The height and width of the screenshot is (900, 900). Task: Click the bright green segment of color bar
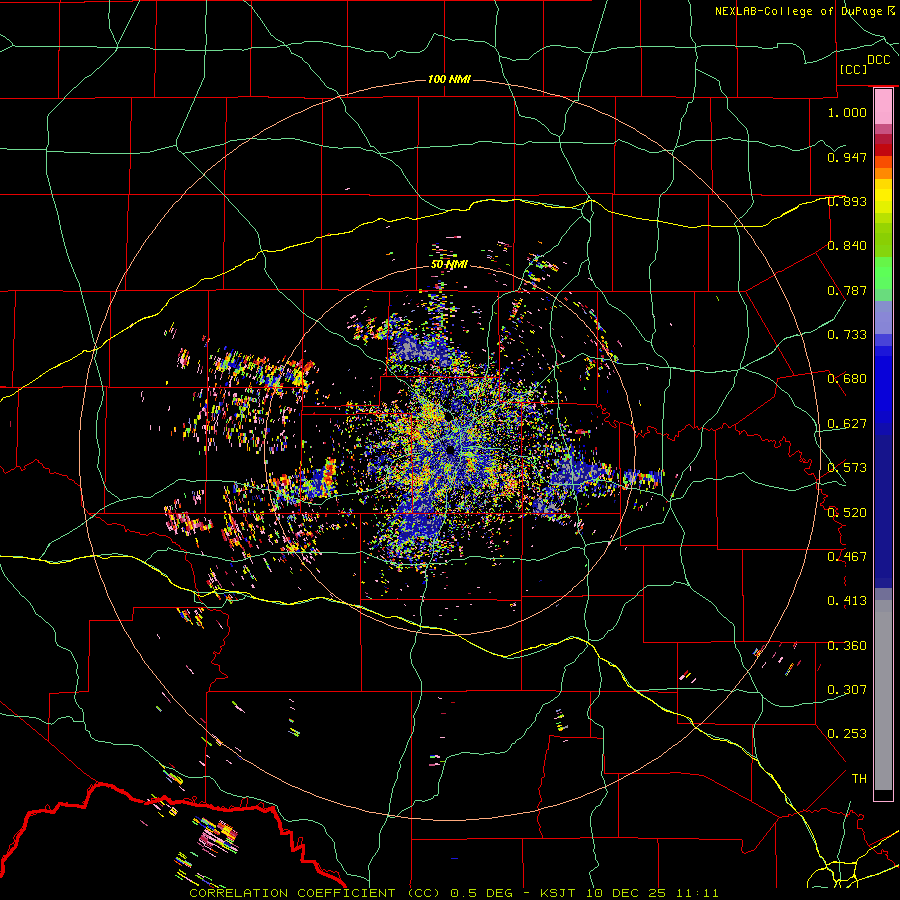coord(883,274)
